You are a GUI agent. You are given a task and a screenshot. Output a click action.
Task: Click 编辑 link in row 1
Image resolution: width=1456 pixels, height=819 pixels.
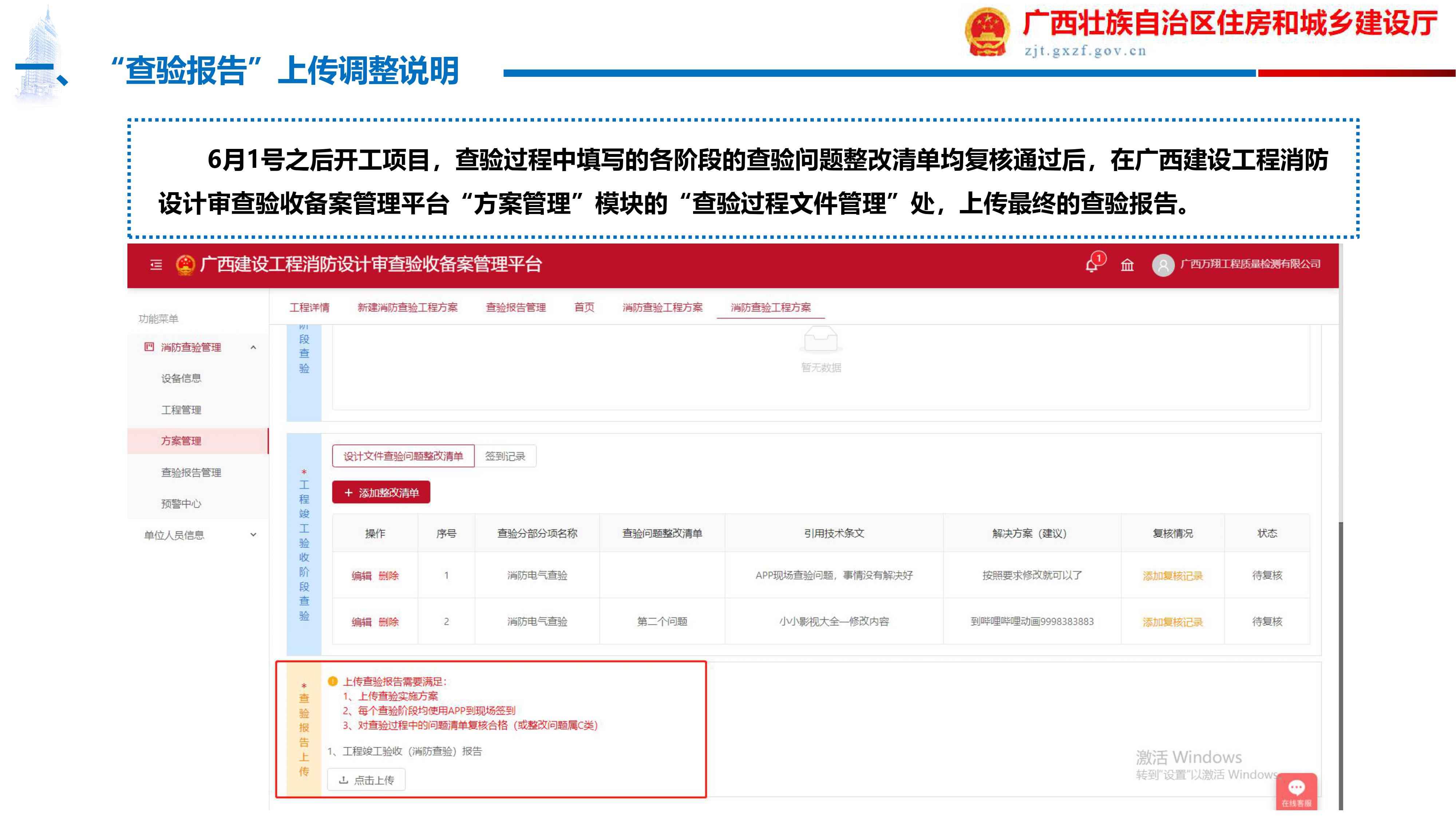pyautogui.click(x=361, y=575)
